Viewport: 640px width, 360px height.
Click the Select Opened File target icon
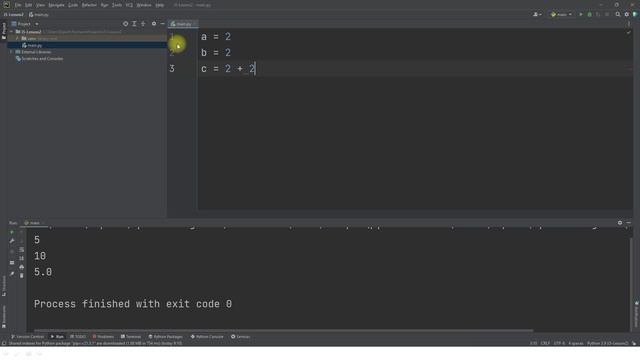125,24
